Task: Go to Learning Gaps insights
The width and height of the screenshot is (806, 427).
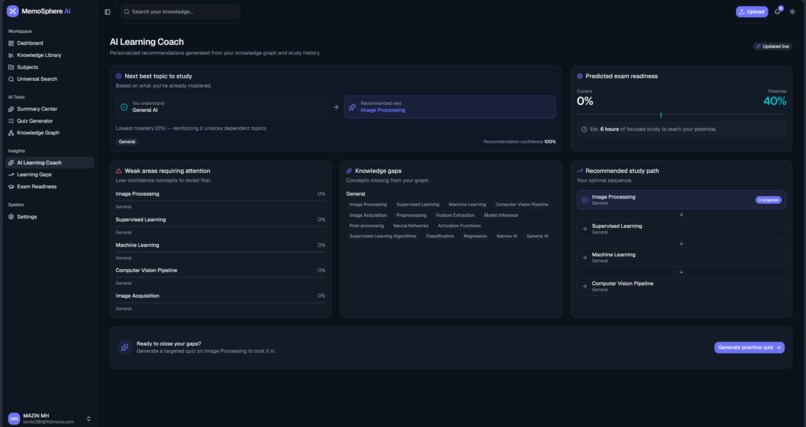Action: click(x=50, y=175)
